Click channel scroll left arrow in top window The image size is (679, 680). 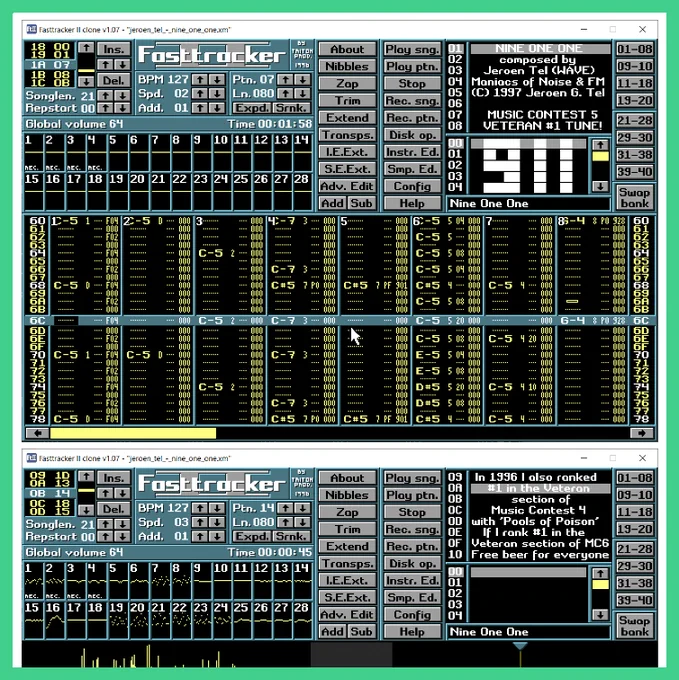(x=37, y=433)
